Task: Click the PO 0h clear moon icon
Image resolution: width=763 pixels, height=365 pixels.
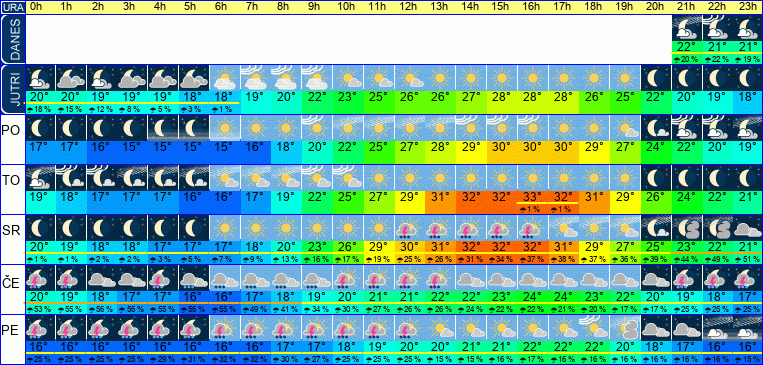Action: pos(40,128)
